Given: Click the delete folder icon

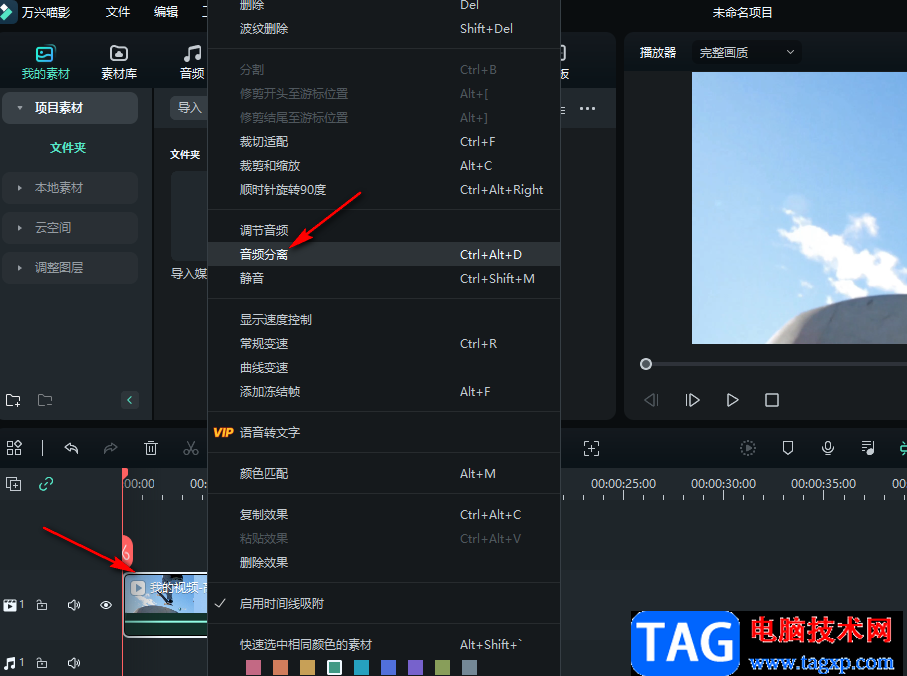Looking at the screenshot, I should [45, 400].
